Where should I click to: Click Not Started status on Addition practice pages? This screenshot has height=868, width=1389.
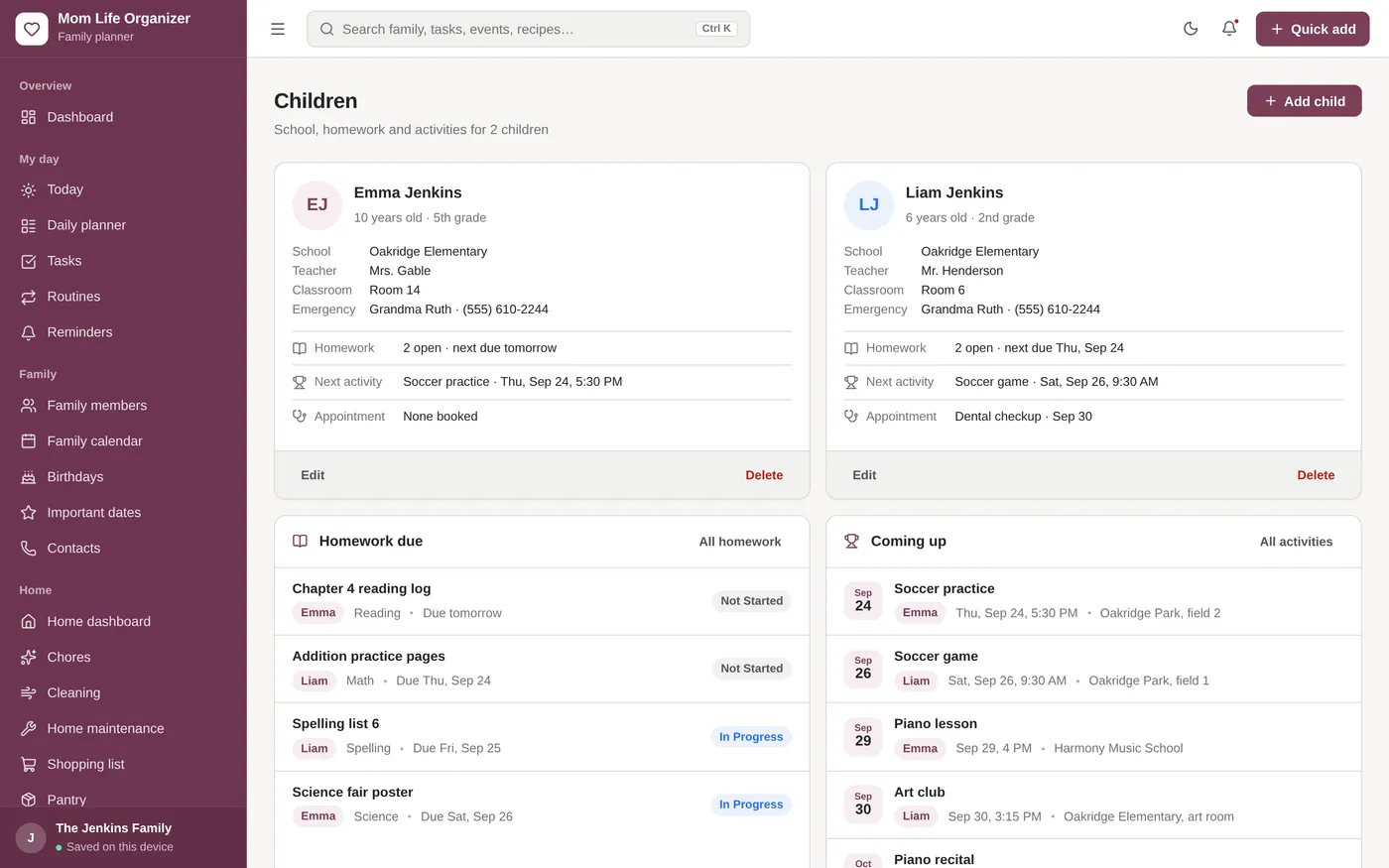pos(751,669)
